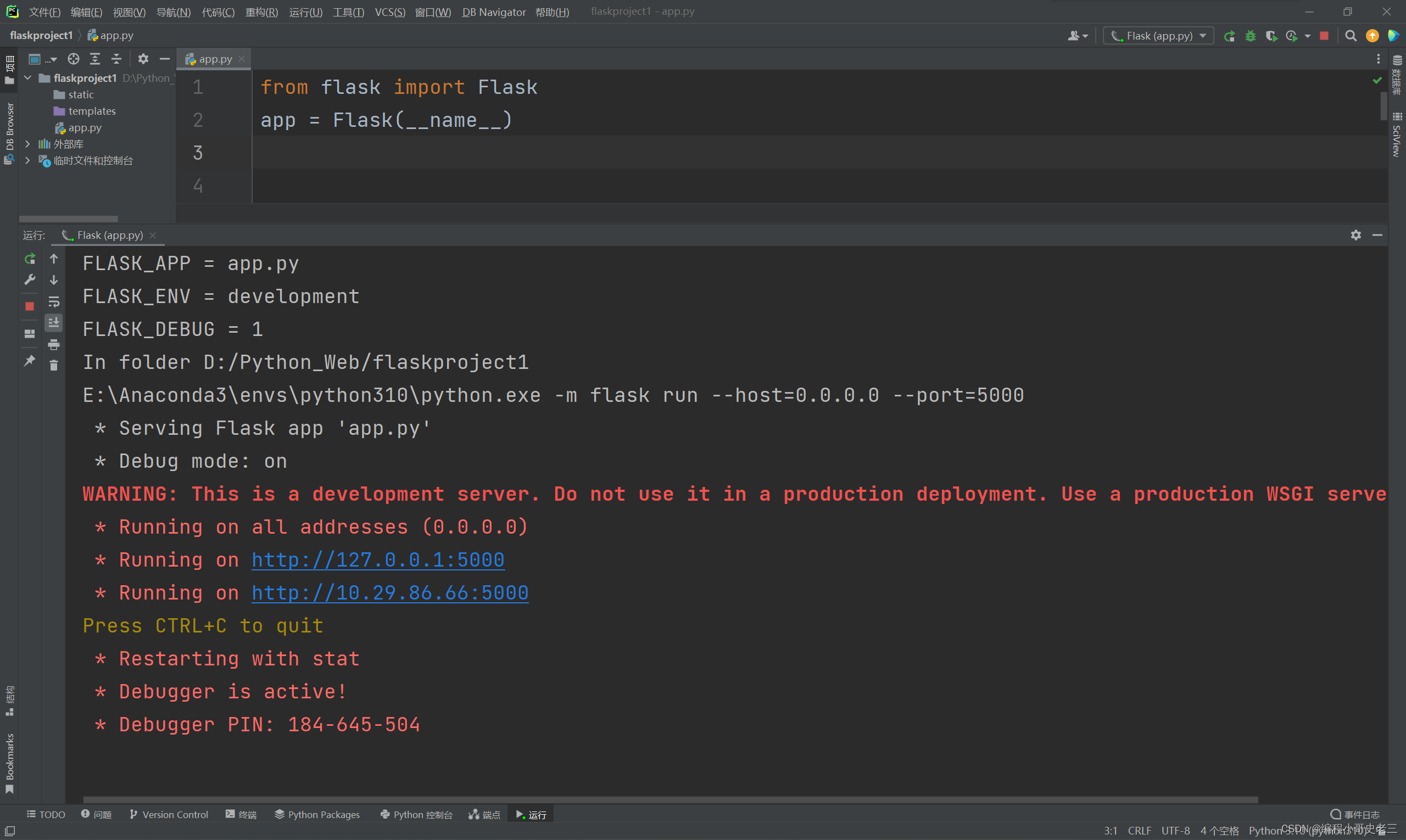Collapse the flaskproject1 project folder
Viewport: 1406px width, 840px height.
click(x=28, y=77)
